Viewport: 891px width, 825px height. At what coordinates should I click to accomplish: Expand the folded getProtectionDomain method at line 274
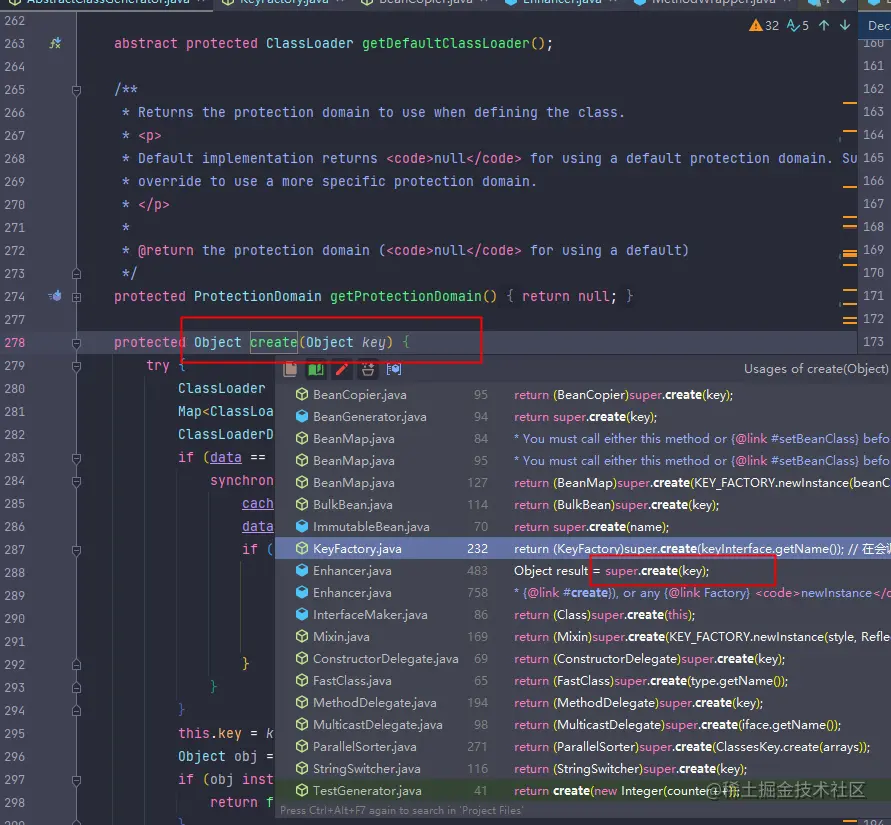click(x=77, y=297)
